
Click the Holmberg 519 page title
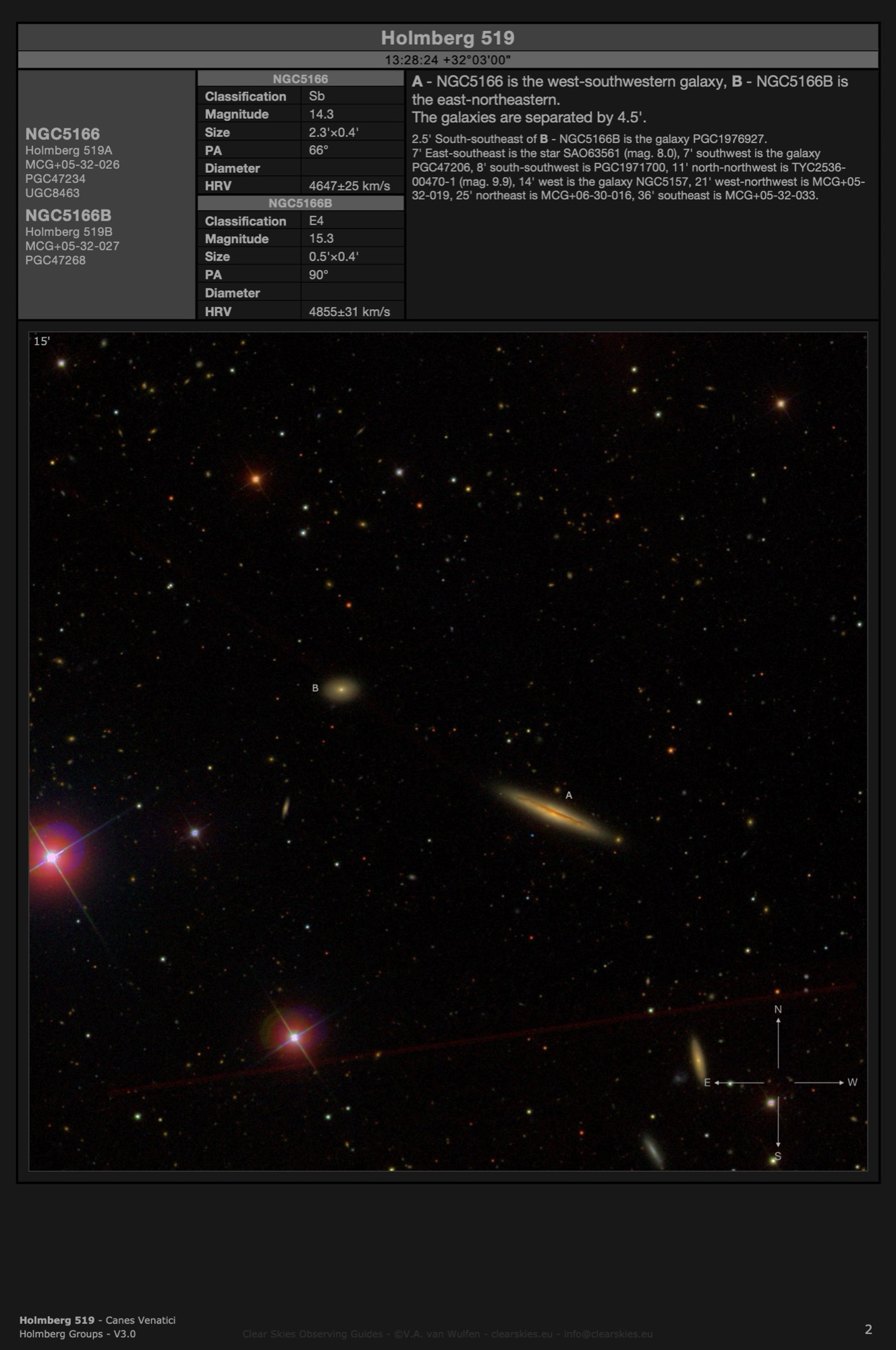point(447,38)
